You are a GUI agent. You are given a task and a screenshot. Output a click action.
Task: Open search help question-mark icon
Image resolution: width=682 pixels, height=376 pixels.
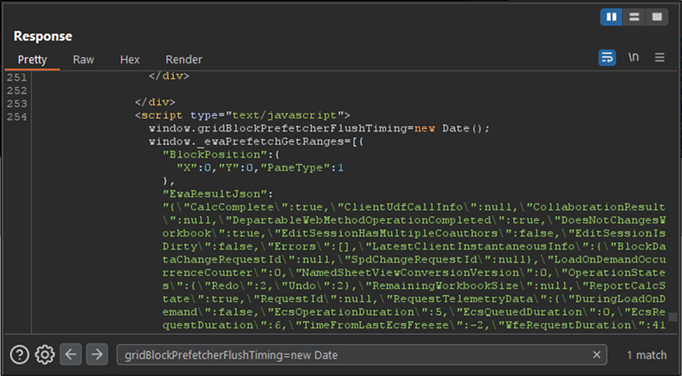pyautogui.click(x=20, y=355)
